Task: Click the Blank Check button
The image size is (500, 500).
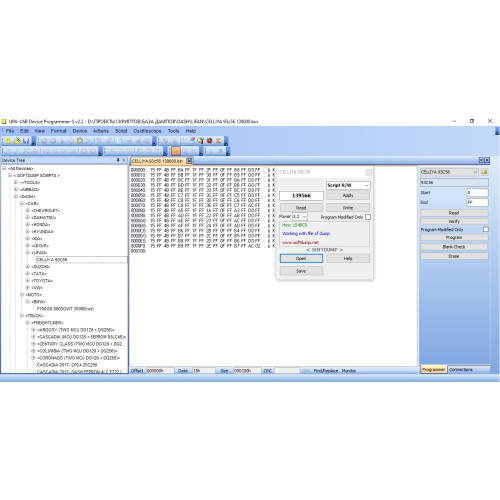Action: pos(454,247)
